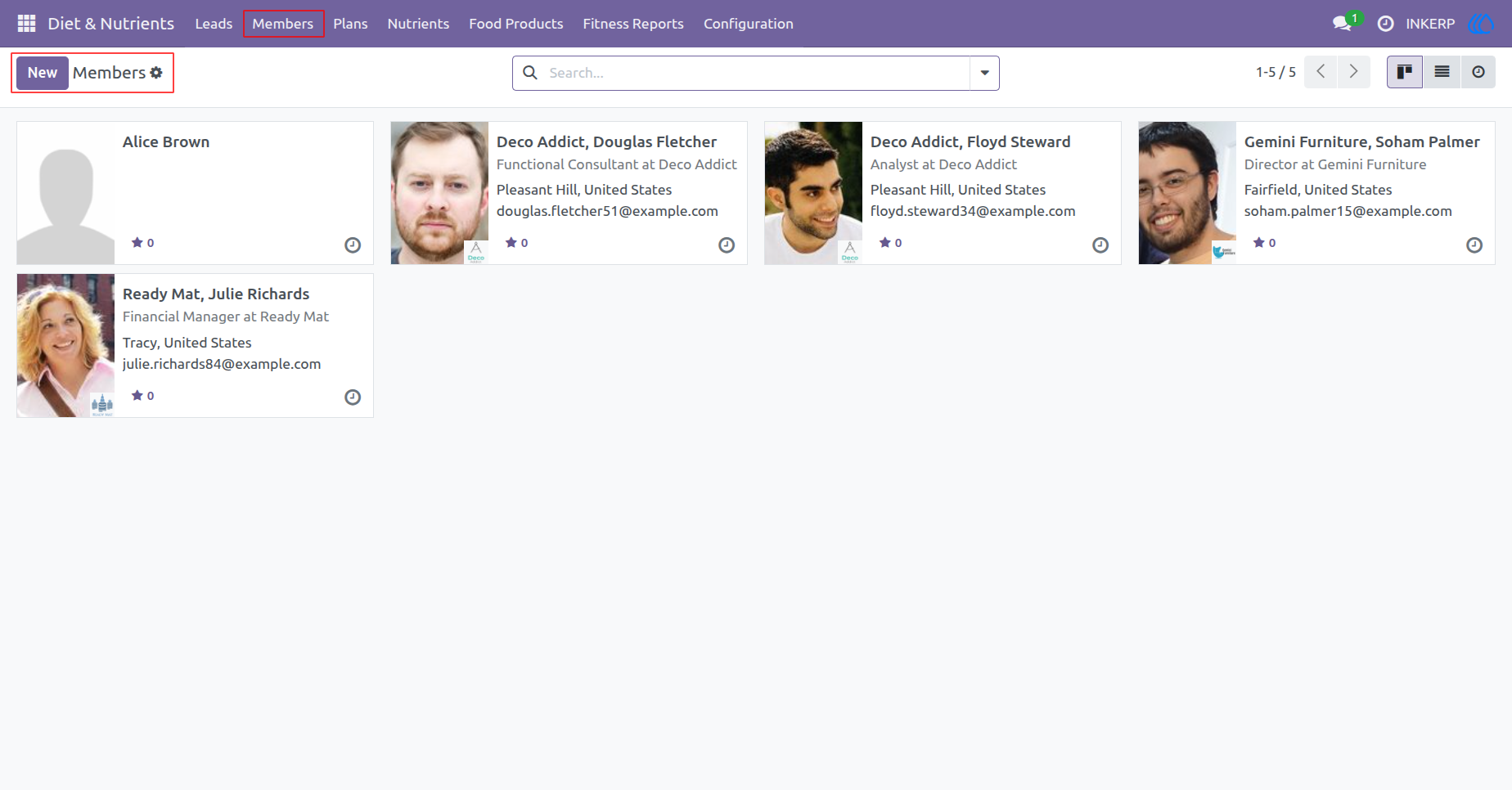Open activity clock on Alice Brown card
The height and width of the screenshot is (790, 1512).
(353, 245)
